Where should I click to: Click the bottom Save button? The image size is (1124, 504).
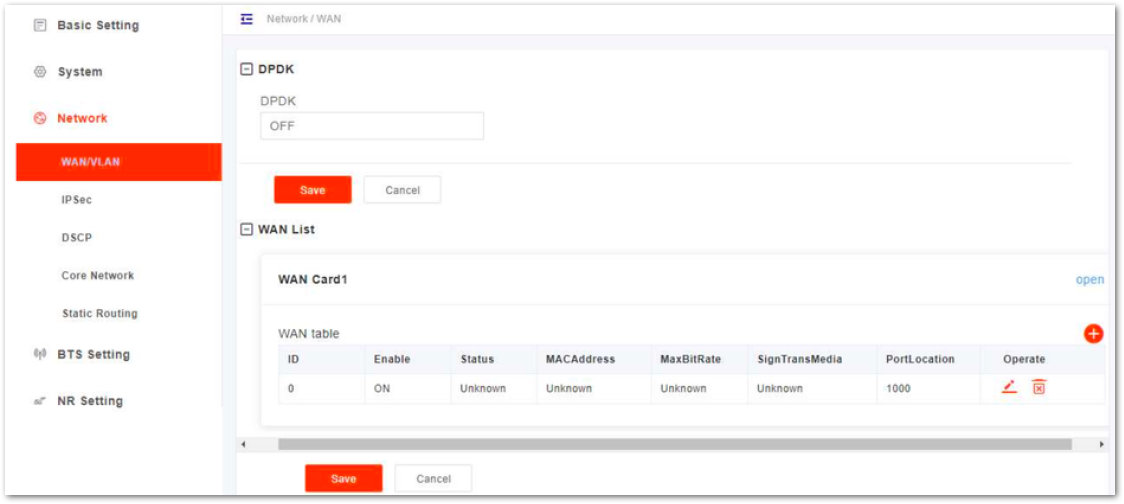[343, 478]
